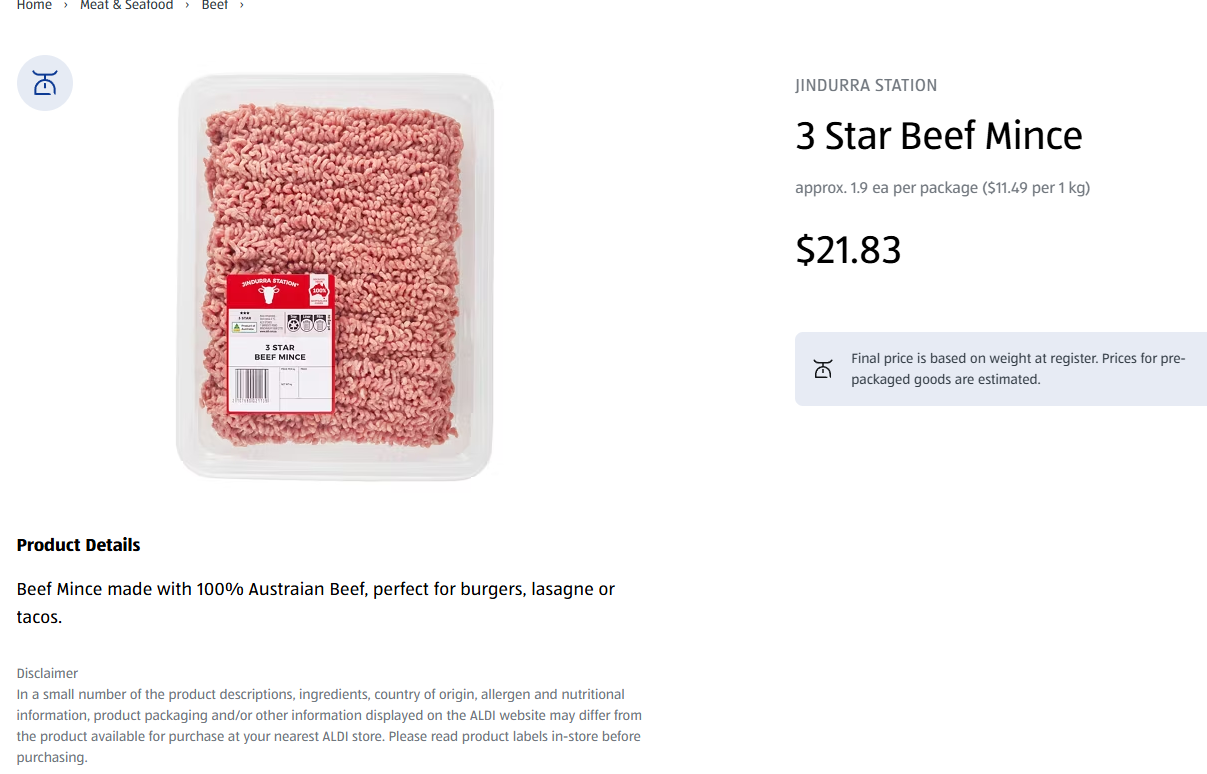Click the $21.83 price

[848, 250]
